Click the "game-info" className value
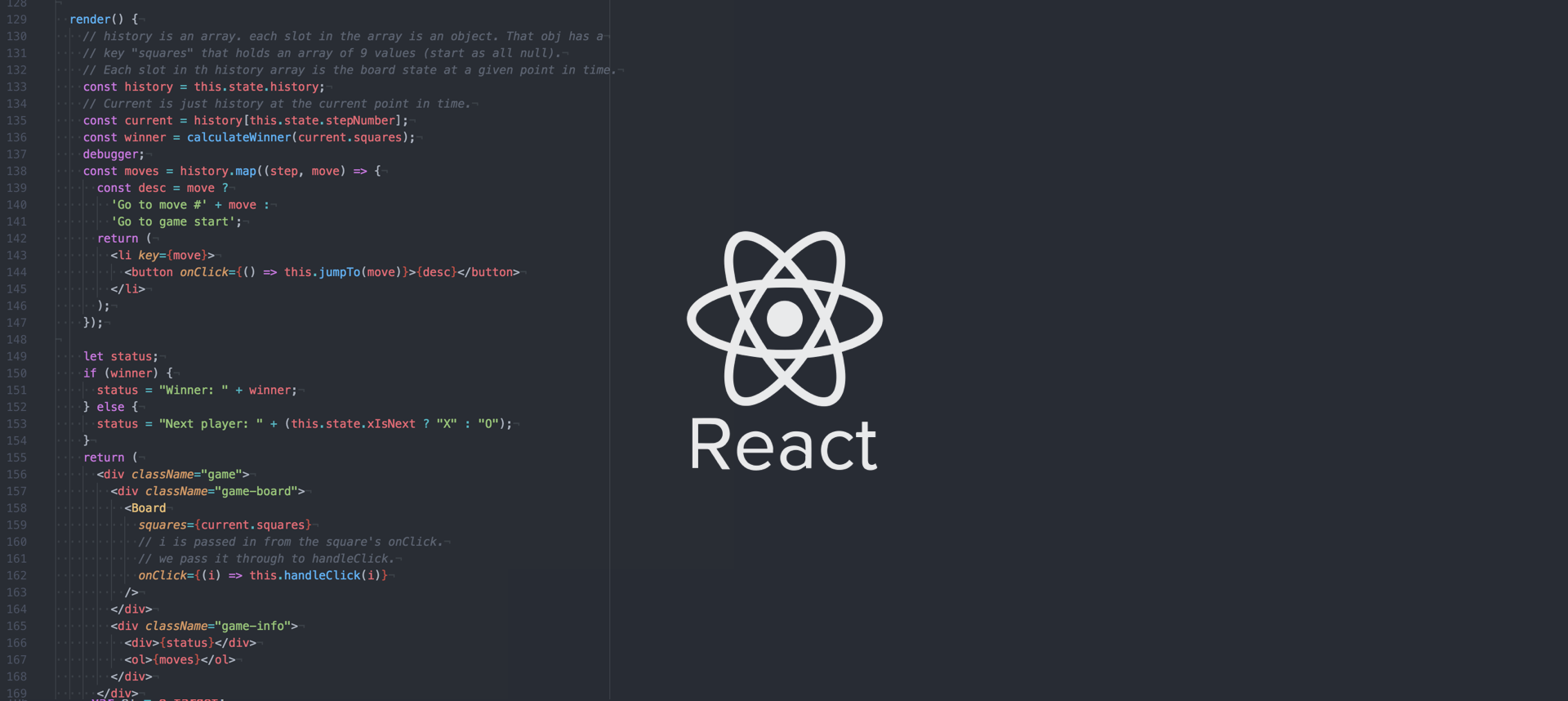 tap(252, 626)
